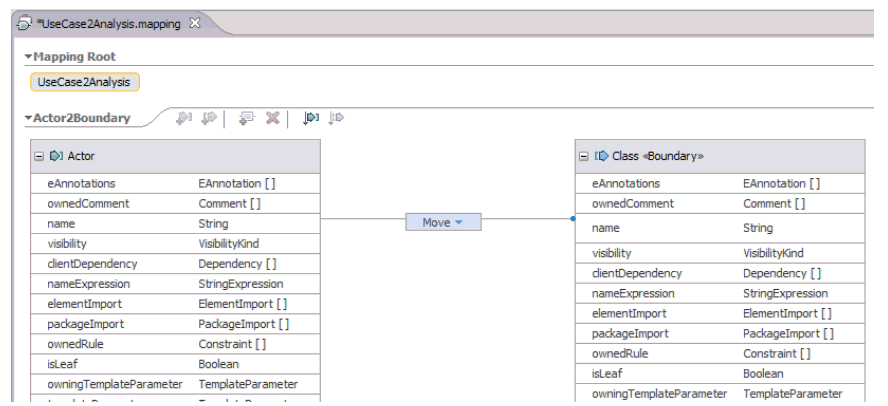Click the Actor input object icon
Viewport: 888px width, 406px height.
pyautogui.click(x=56, y=156)
